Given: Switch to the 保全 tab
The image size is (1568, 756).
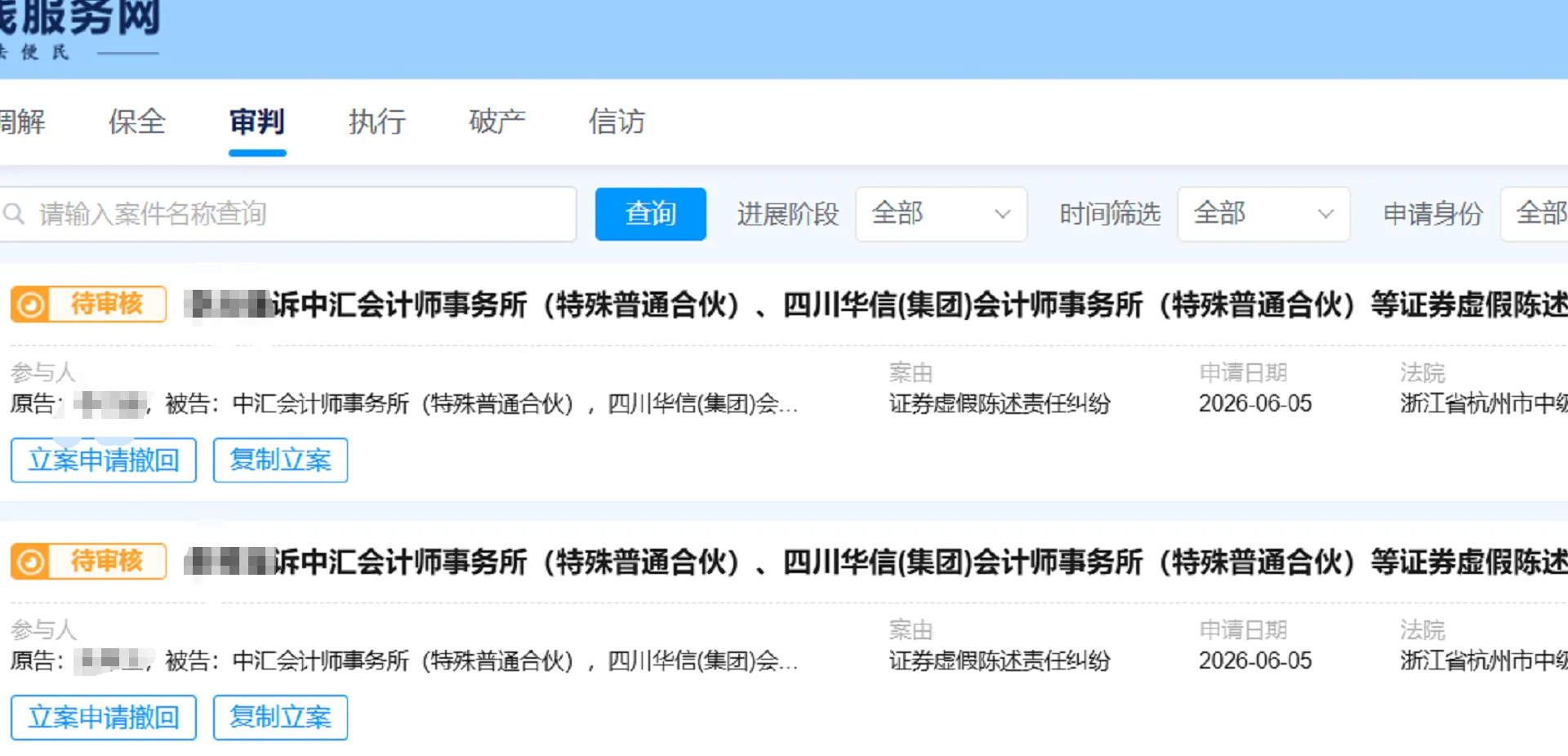Looking at the screenshot, I should click(137, 122).
